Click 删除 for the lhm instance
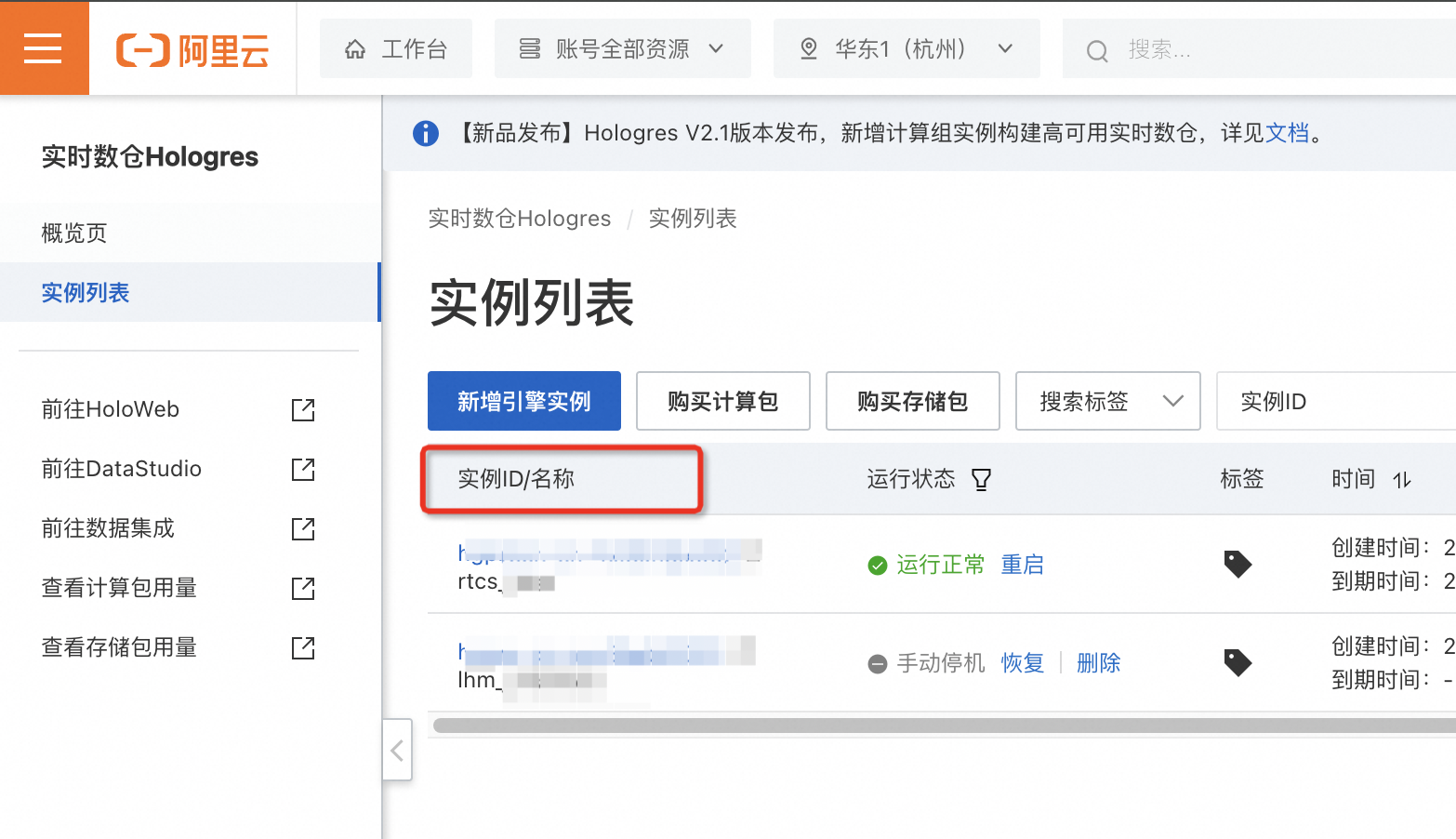This screenshot has width=1456, height=839. [x=1099, y=663]
